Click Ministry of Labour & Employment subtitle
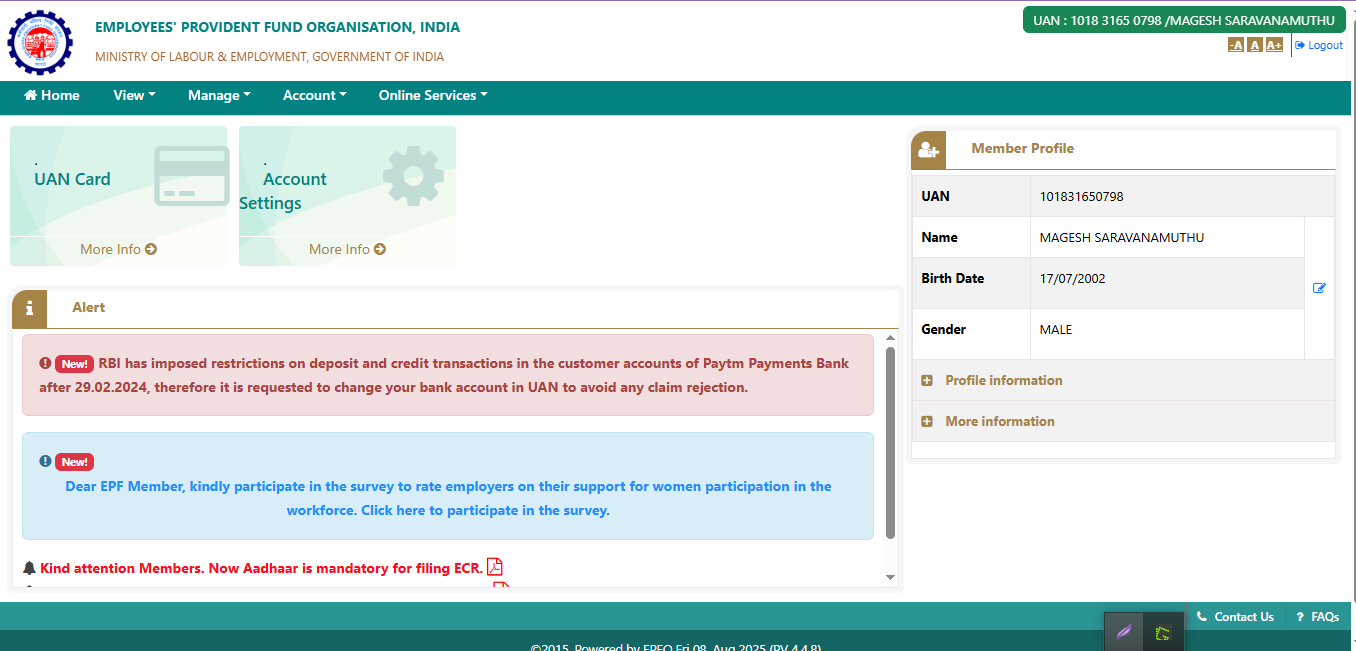The height and width of the screenshot is (651, 1356). 270,57
